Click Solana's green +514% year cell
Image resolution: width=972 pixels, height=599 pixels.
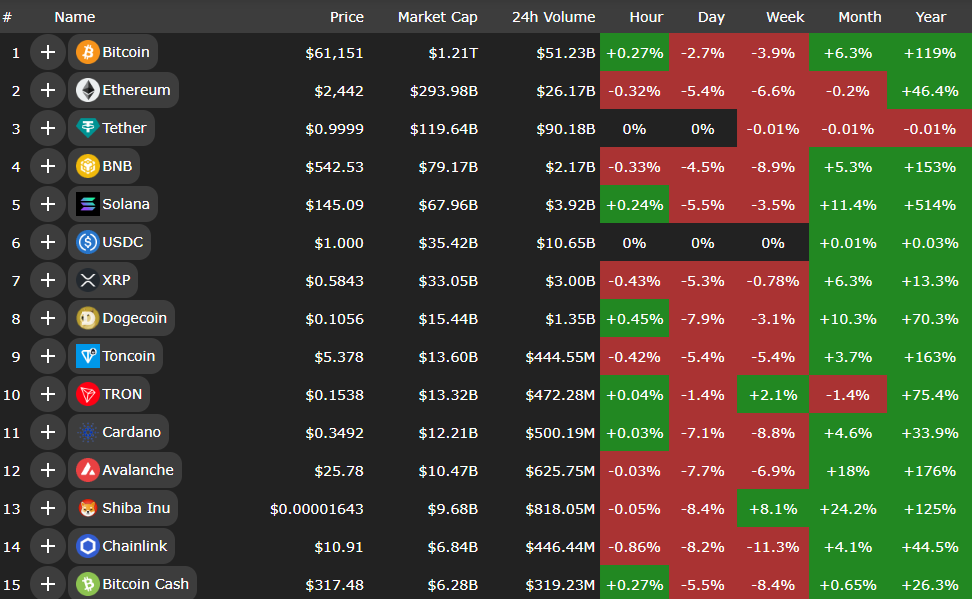(x=929, y=204)
